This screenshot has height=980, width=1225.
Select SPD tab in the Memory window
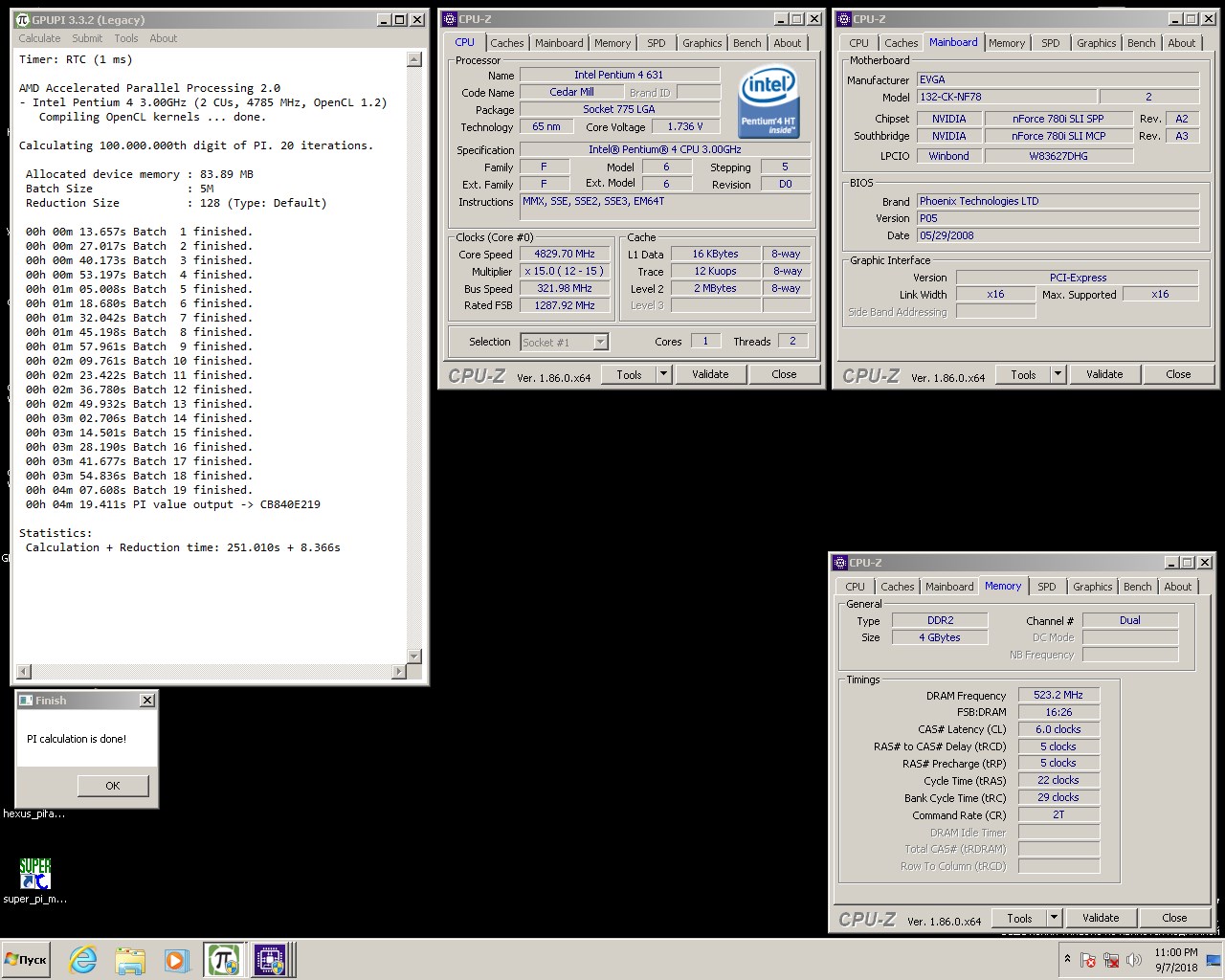pyautogui.click(x=1047, y=587)
